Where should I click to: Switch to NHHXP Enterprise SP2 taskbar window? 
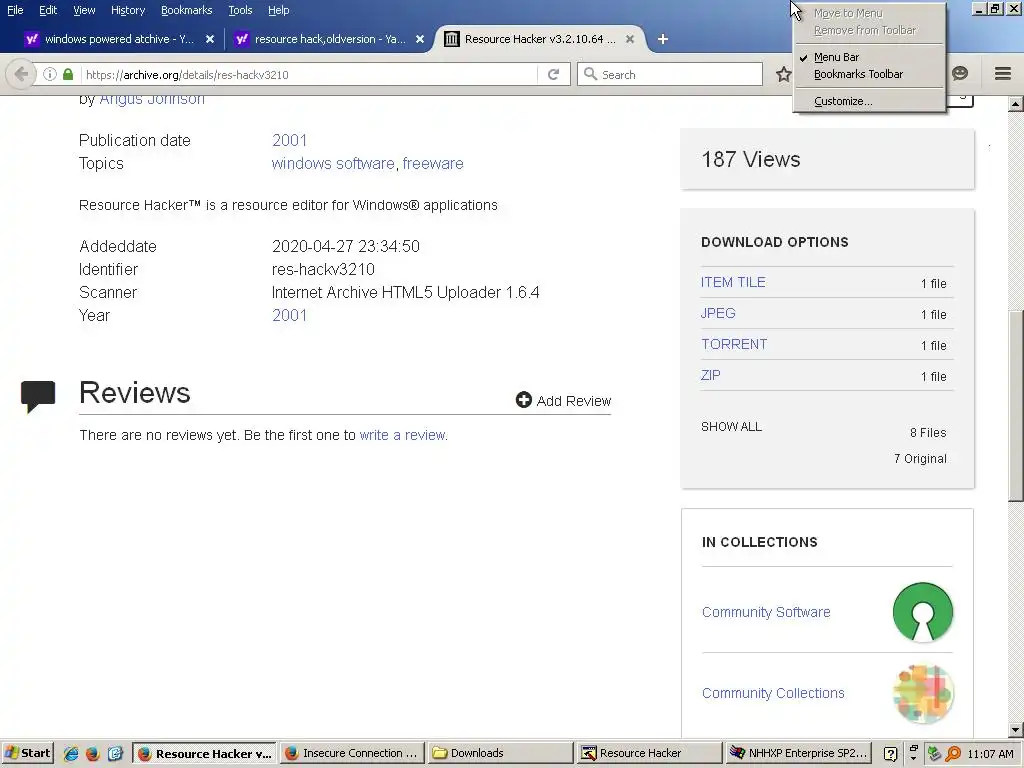tap(797, 754)
